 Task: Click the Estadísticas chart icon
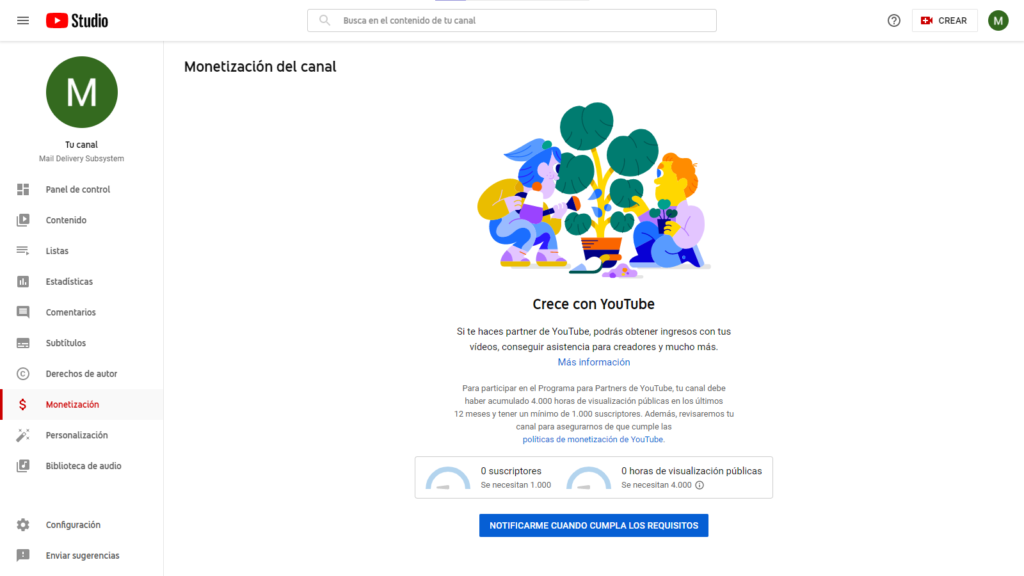(x=23, y=282)
